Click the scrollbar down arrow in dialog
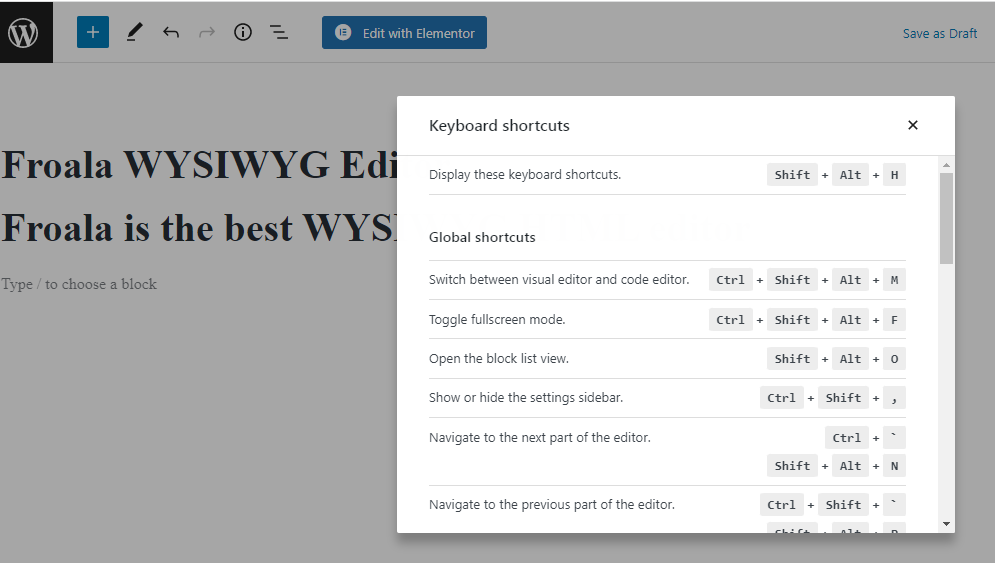This screenshot has width=995, height=563. click(x=946, y=524)
